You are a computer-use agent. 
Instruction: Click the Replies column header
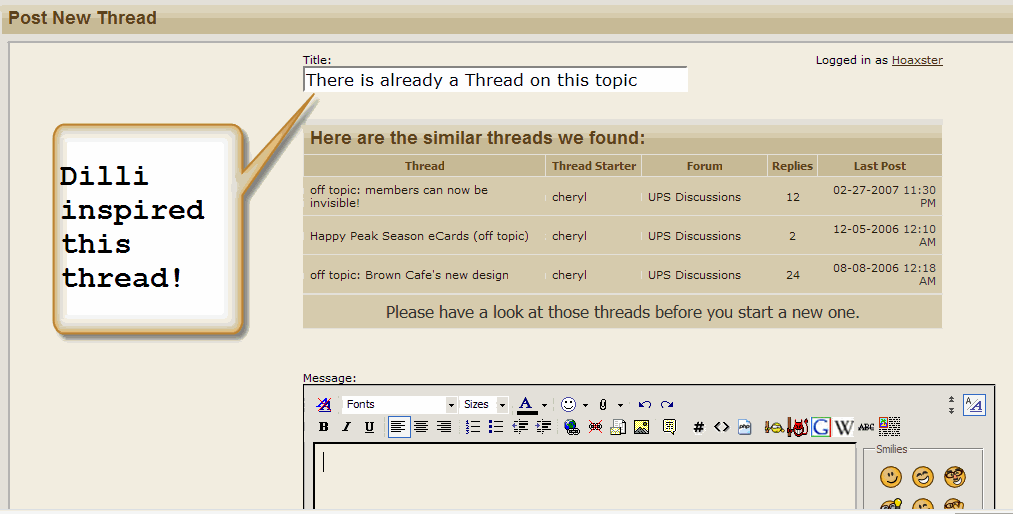792,166
